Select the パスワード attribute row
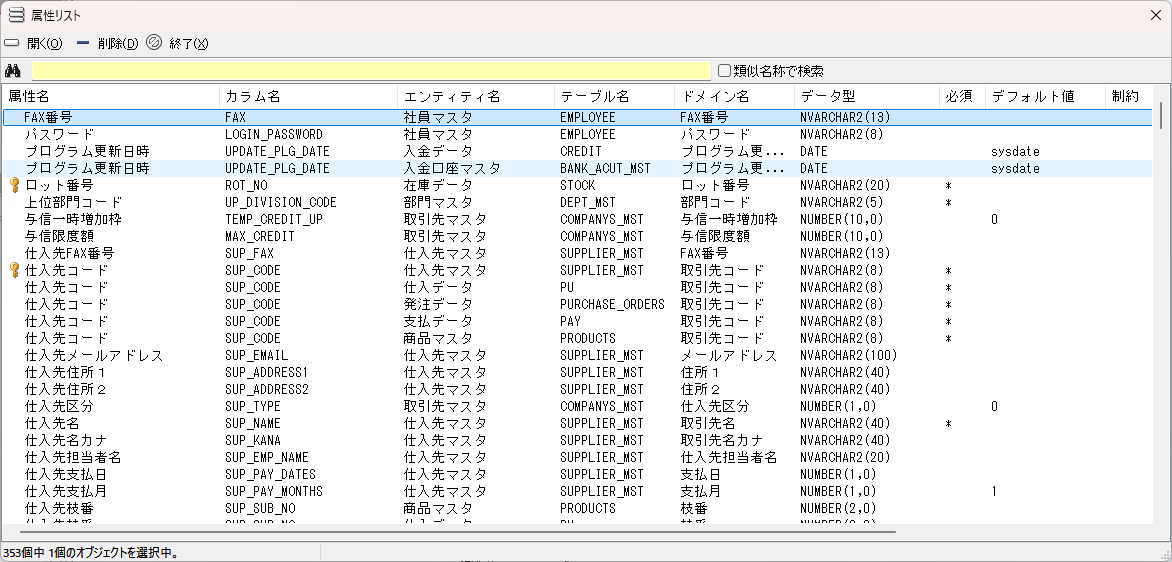This screenshot has width=1172, height=562. 578,135
